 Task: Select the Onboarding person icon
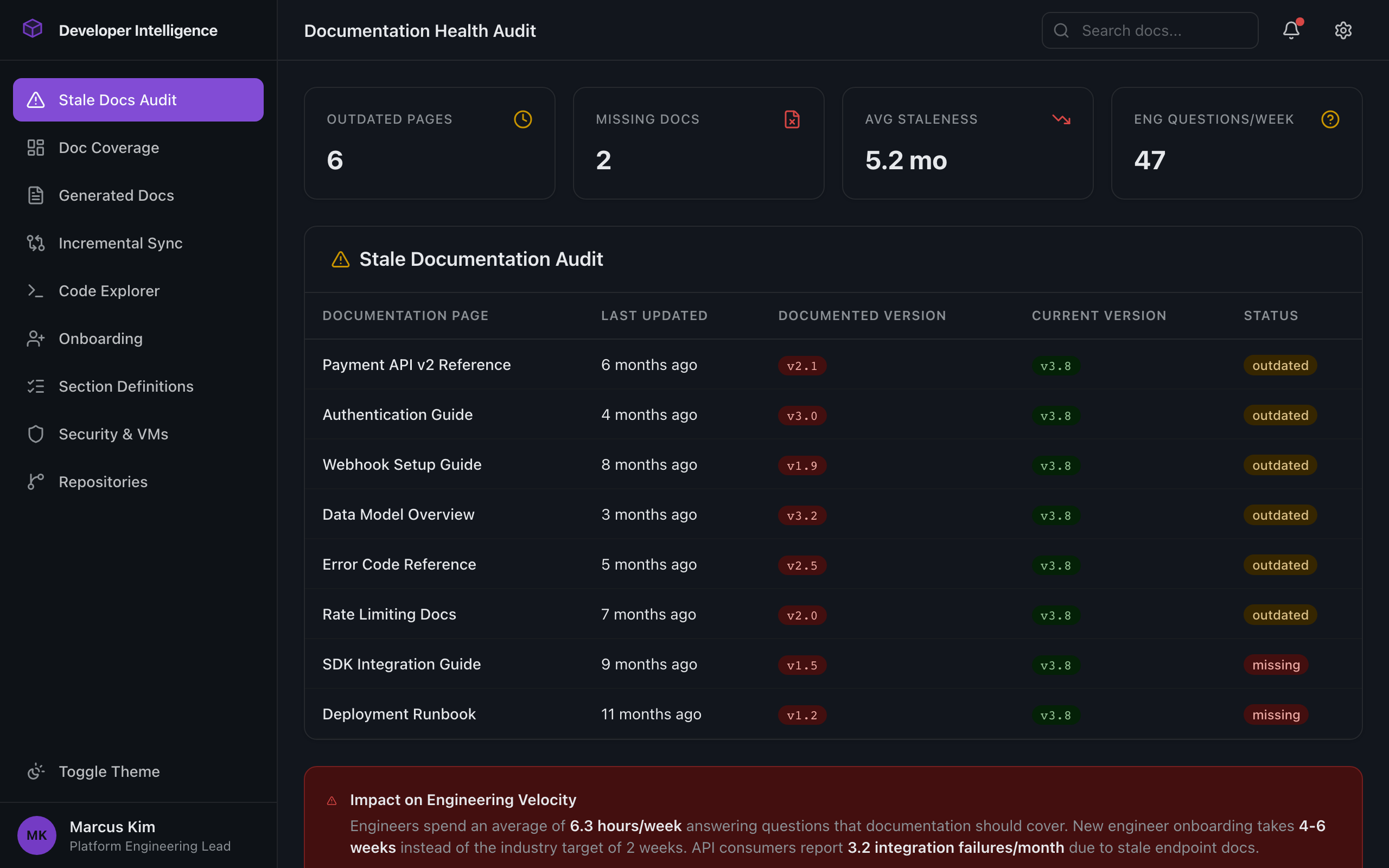pos(36,338)
